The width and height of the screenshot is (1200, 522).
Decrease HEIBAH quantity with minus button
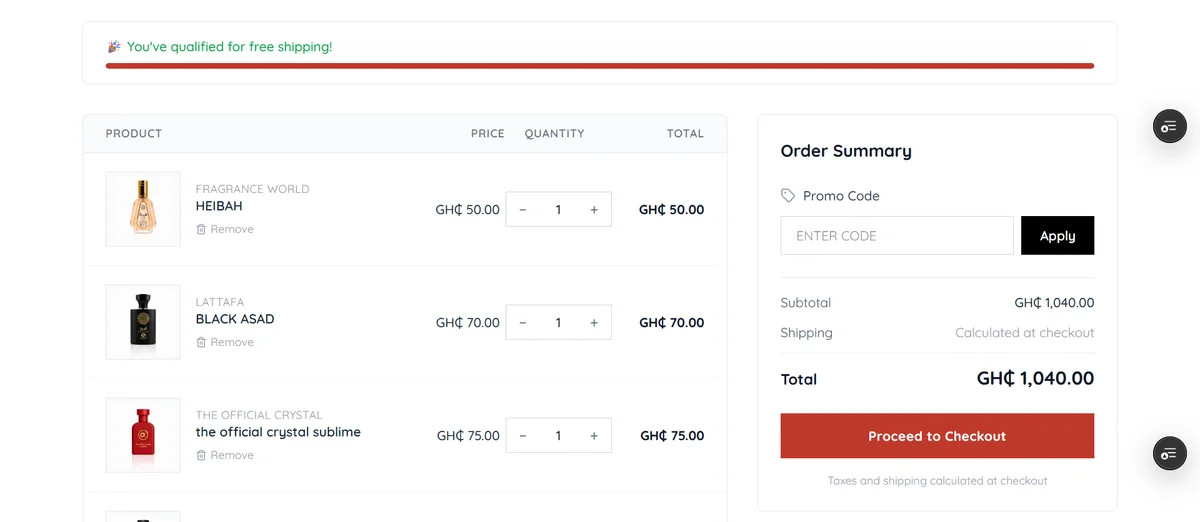[523, 210]
